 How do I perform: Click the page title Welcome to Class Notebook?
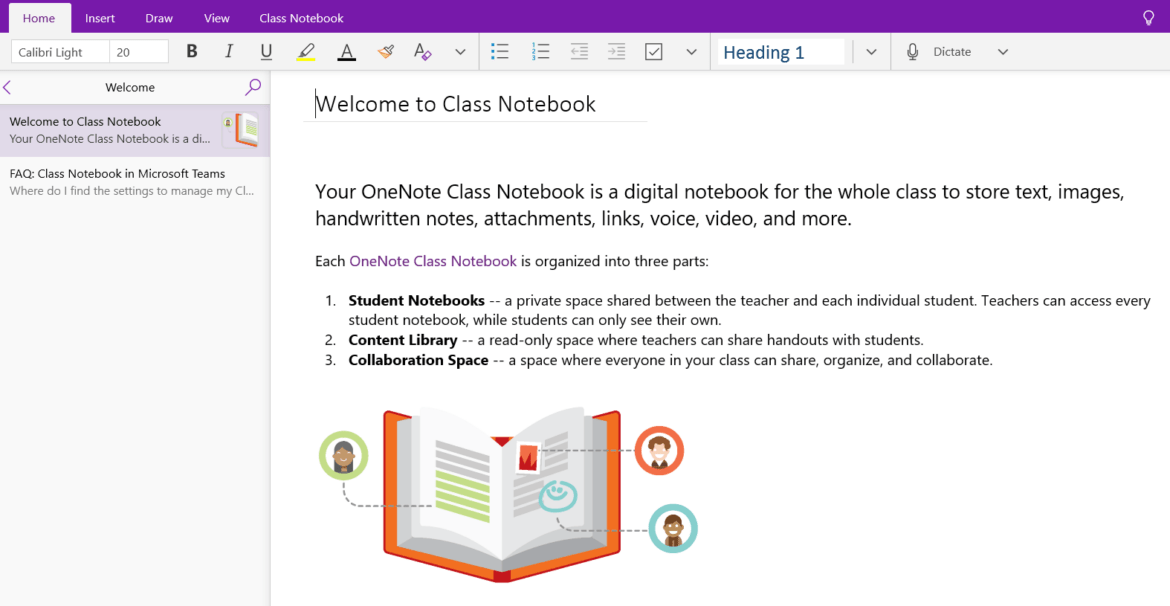455,104
